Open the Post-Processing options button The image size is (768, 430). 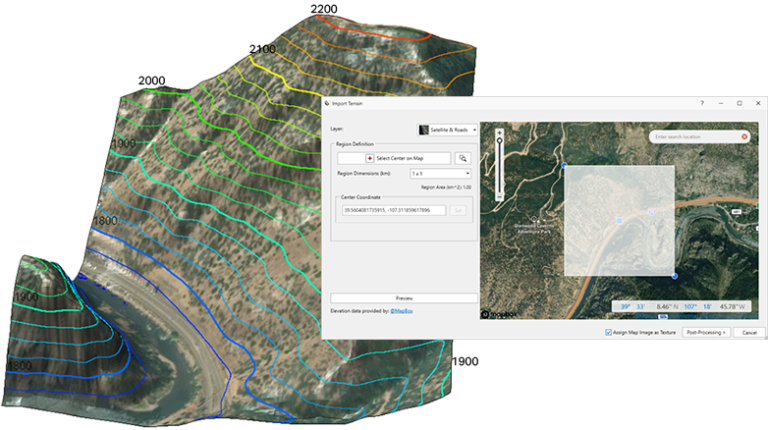706,332
